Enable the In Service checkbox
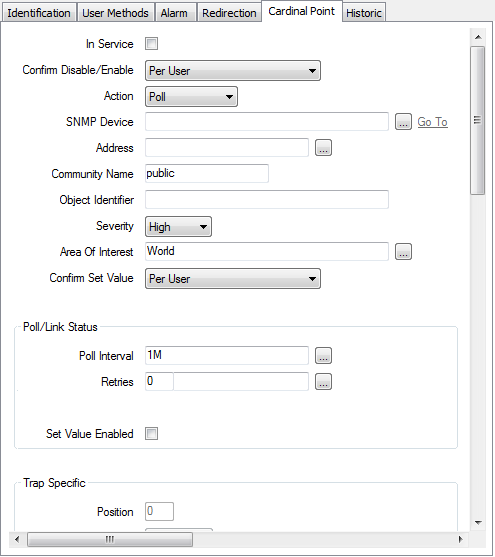Screen dimensions: 495x557 [x=151, y=44]
